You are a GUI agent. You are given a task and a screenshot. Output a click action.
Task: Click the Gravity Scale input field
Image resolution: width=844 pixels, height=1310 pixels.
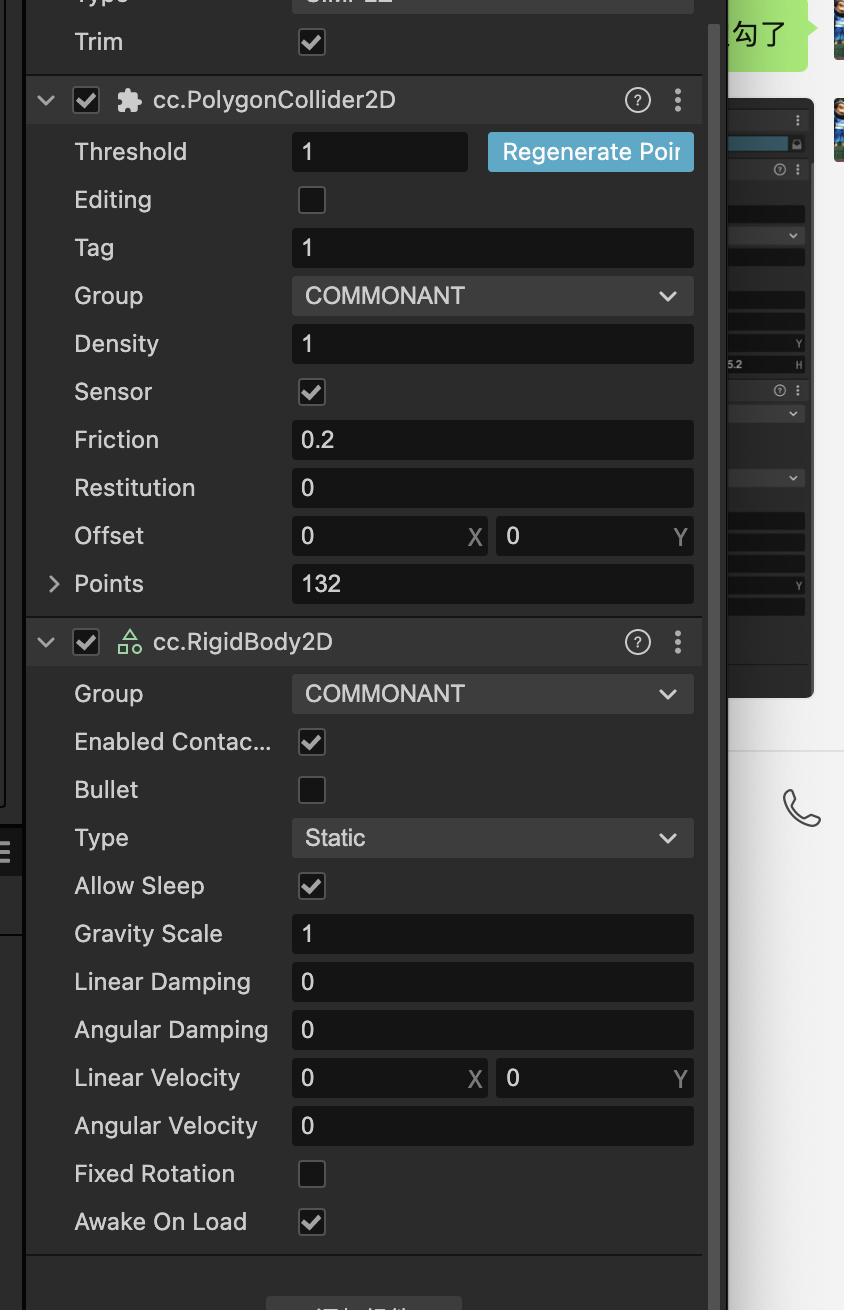492,934
